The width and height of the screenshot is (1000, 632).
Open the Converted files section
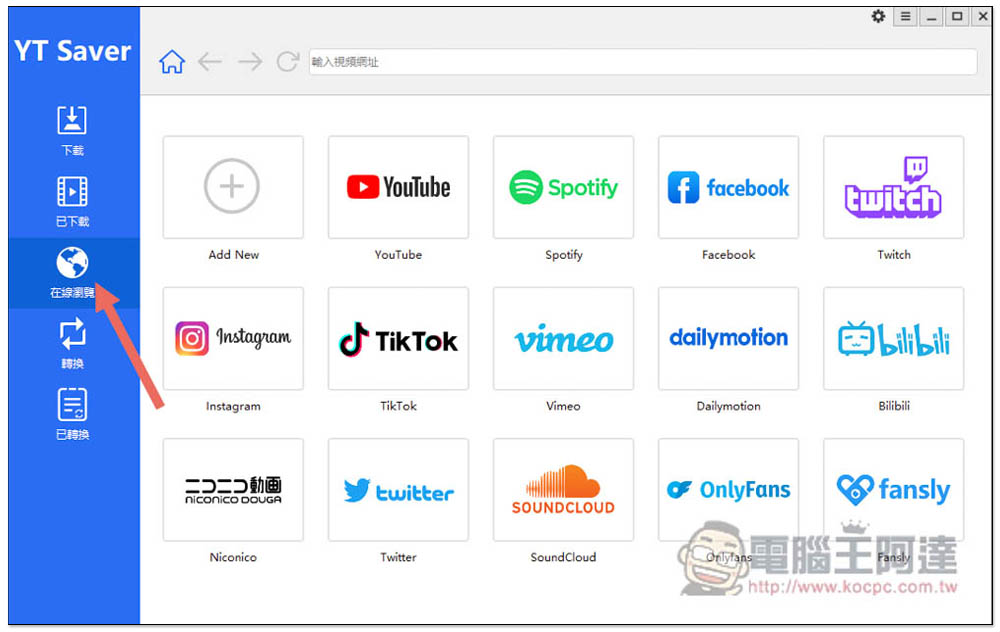pos(72,413)
